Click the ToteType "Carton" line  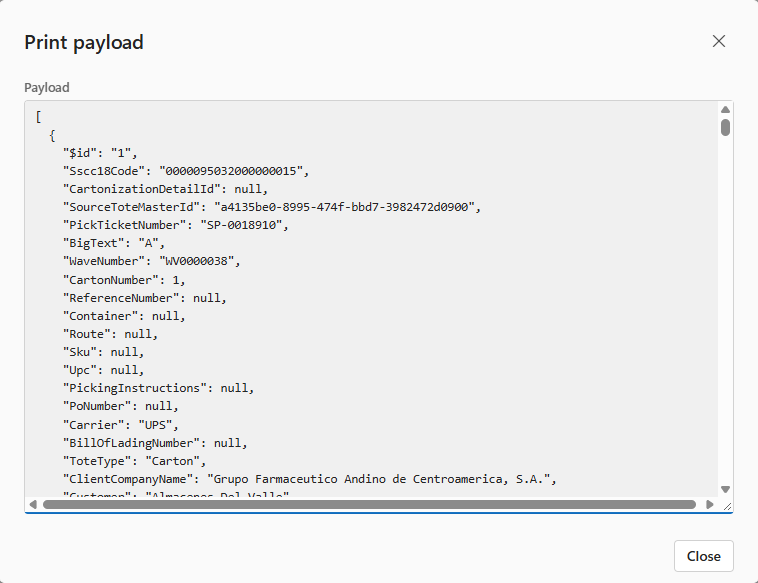click(x=134, y=461)
